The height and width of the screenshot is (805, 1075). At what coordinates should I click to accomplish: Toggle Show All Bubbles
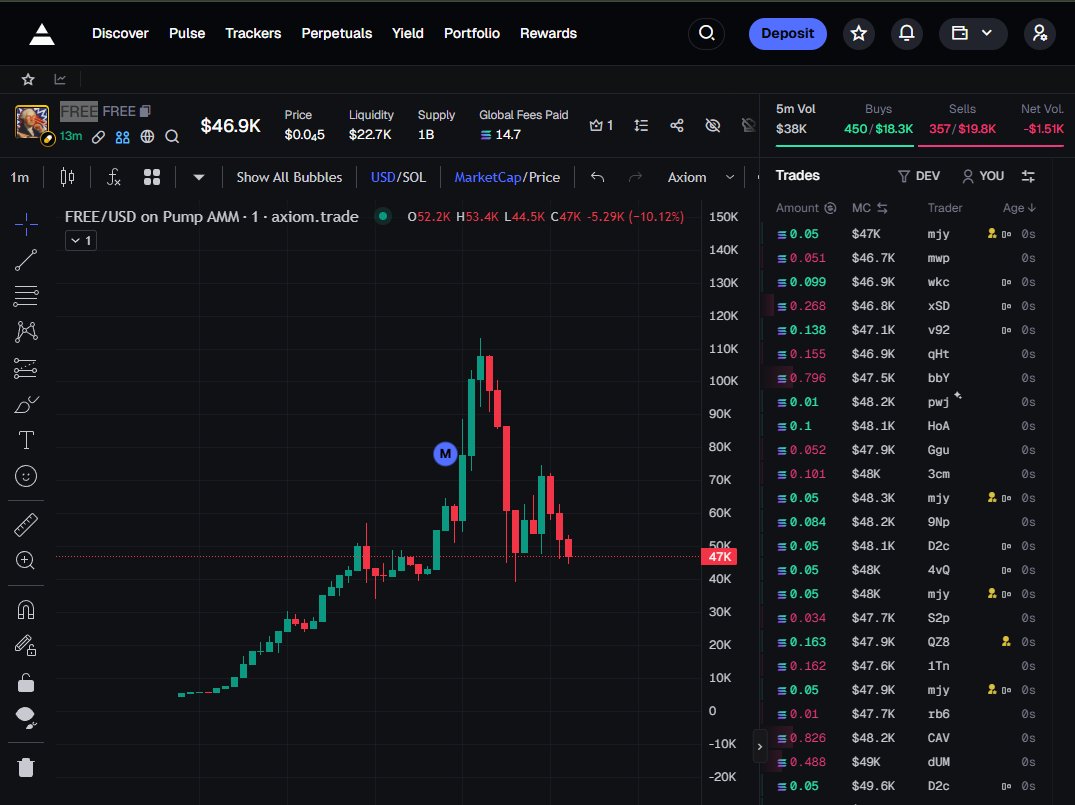289,178
